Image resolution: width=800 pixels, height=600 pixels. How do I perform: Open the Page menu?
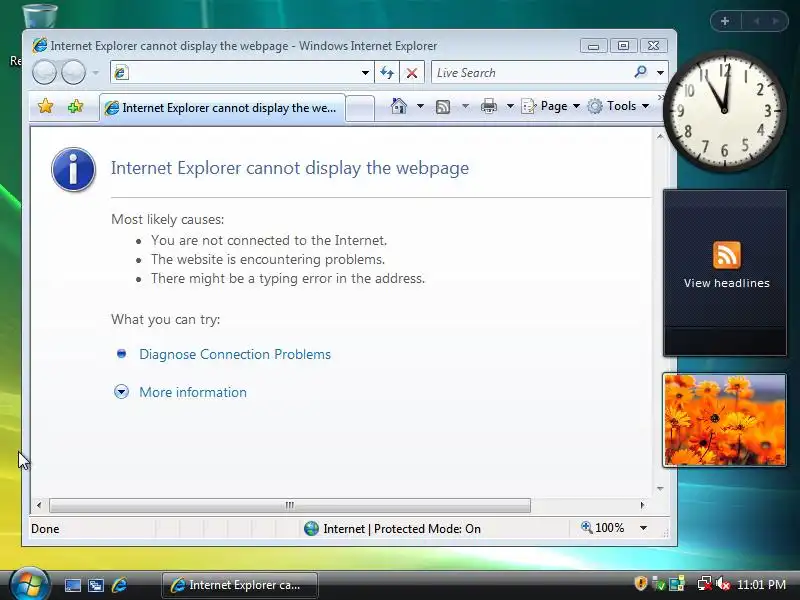pyautogui.click(x=551, y=106)
